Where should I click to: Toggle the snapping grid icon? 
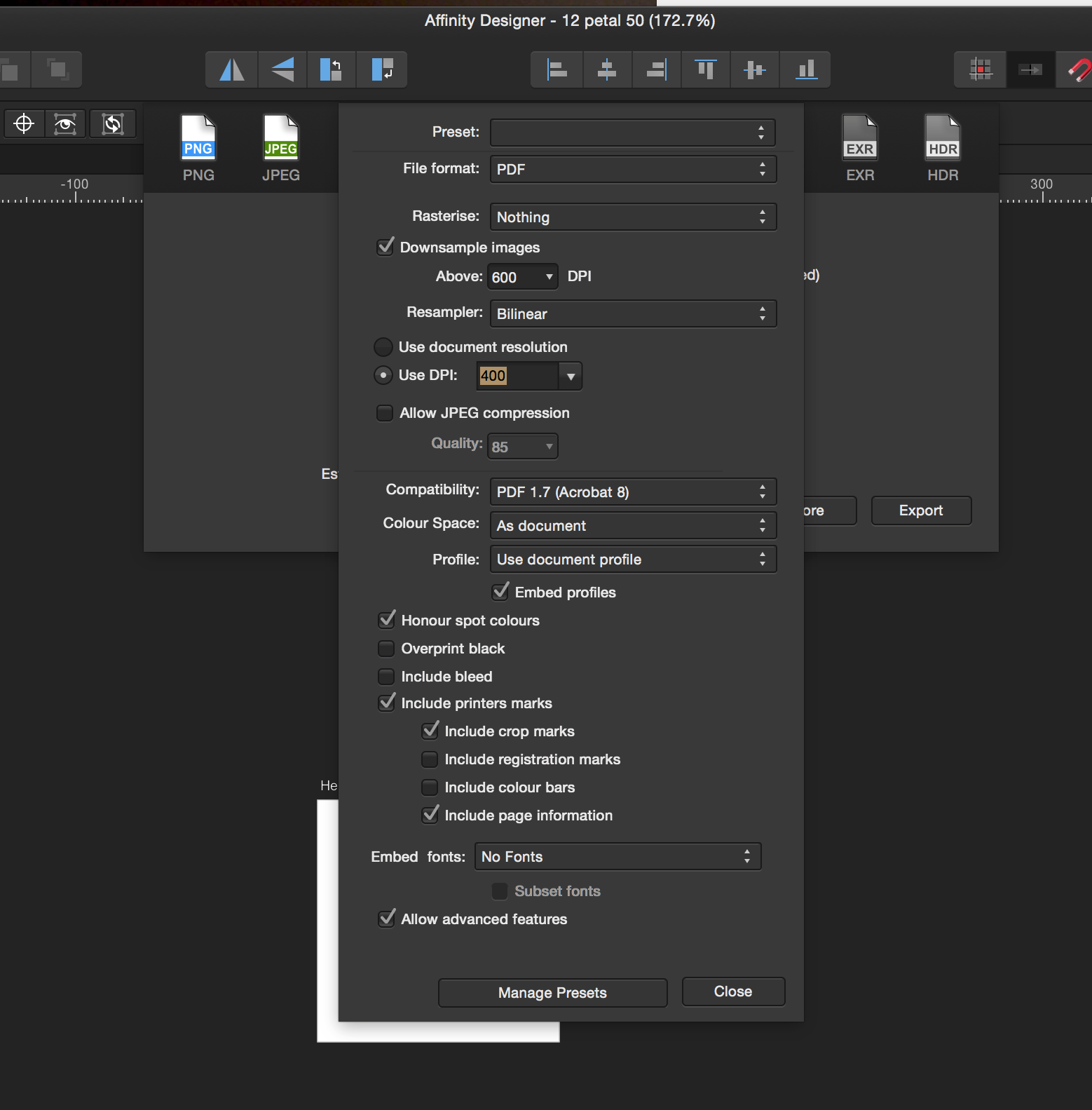(x=981, y=69)
